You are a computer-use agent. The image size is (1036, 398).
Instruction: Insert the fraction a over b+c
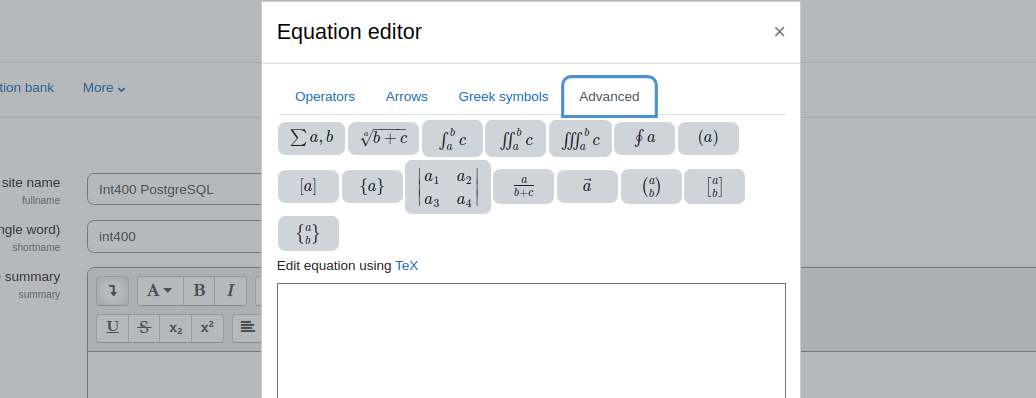523,186
